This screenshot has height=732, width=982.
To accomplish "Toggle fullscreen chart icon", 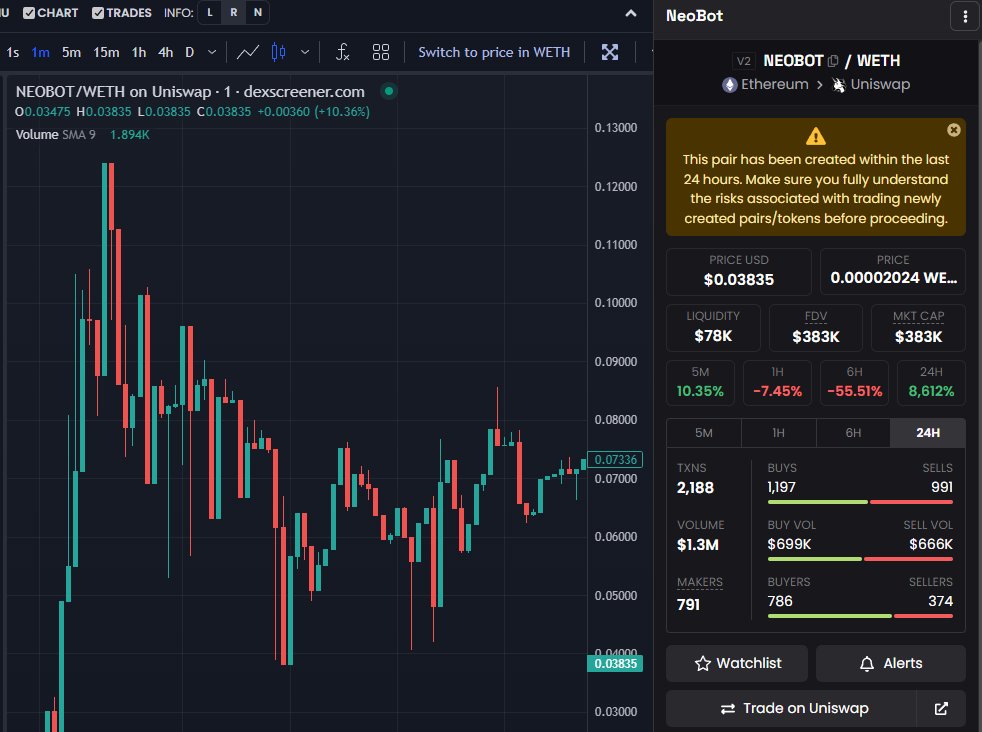I will click(x=610, y=53).
